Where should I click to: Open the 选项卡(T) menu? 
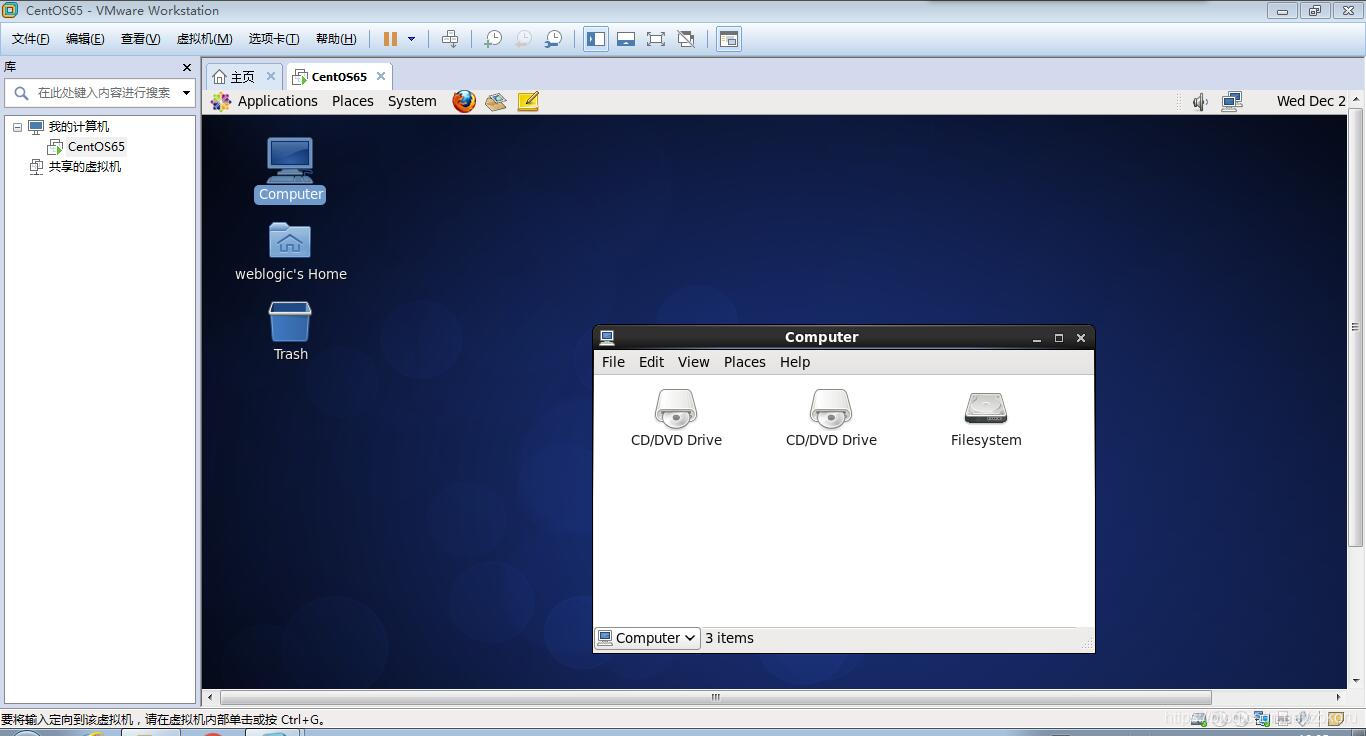pos(274,39)
